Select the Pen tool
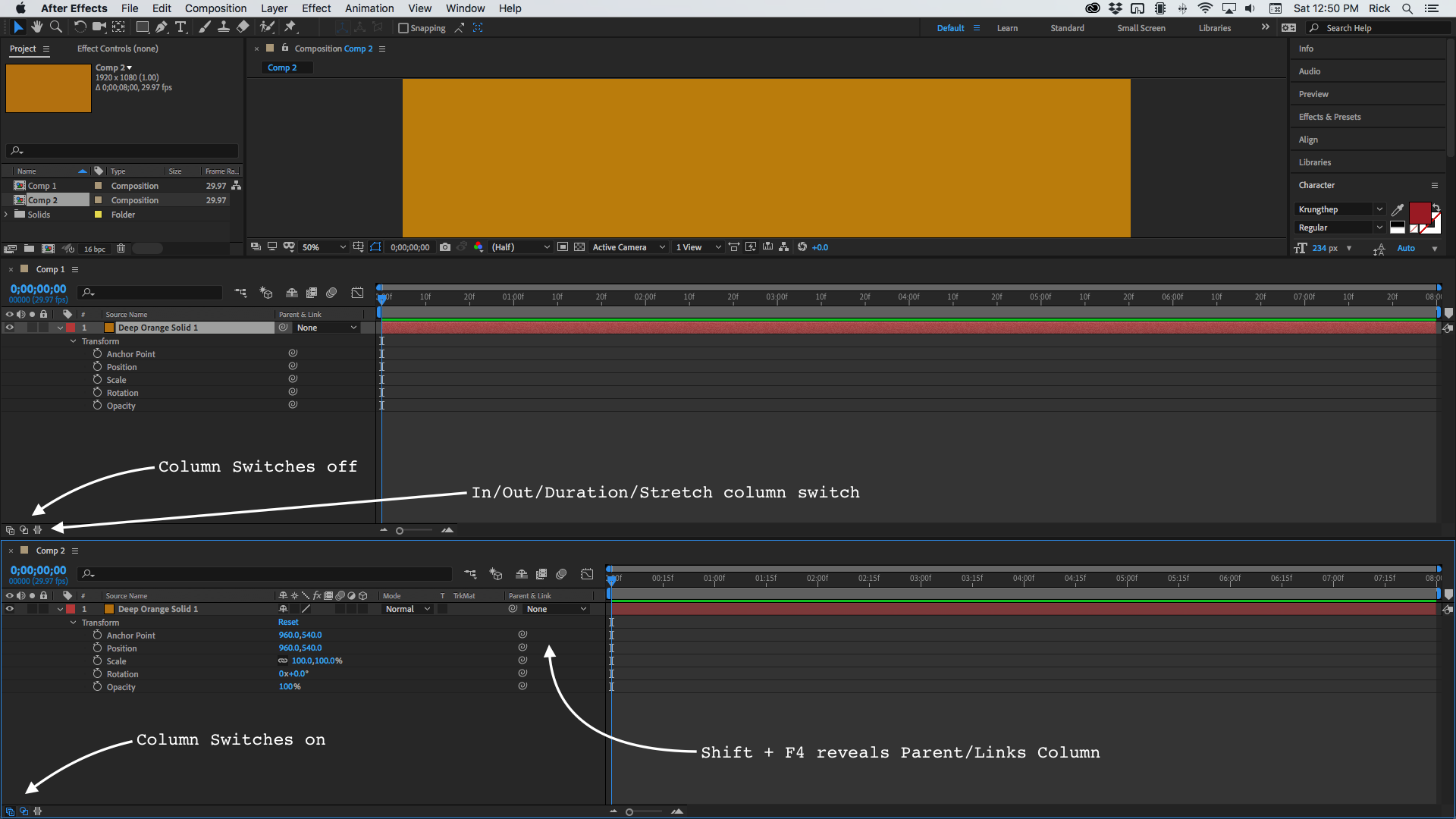Image resolution: width=1456 pixels, height=819 pixels. (x=162, y=27)
